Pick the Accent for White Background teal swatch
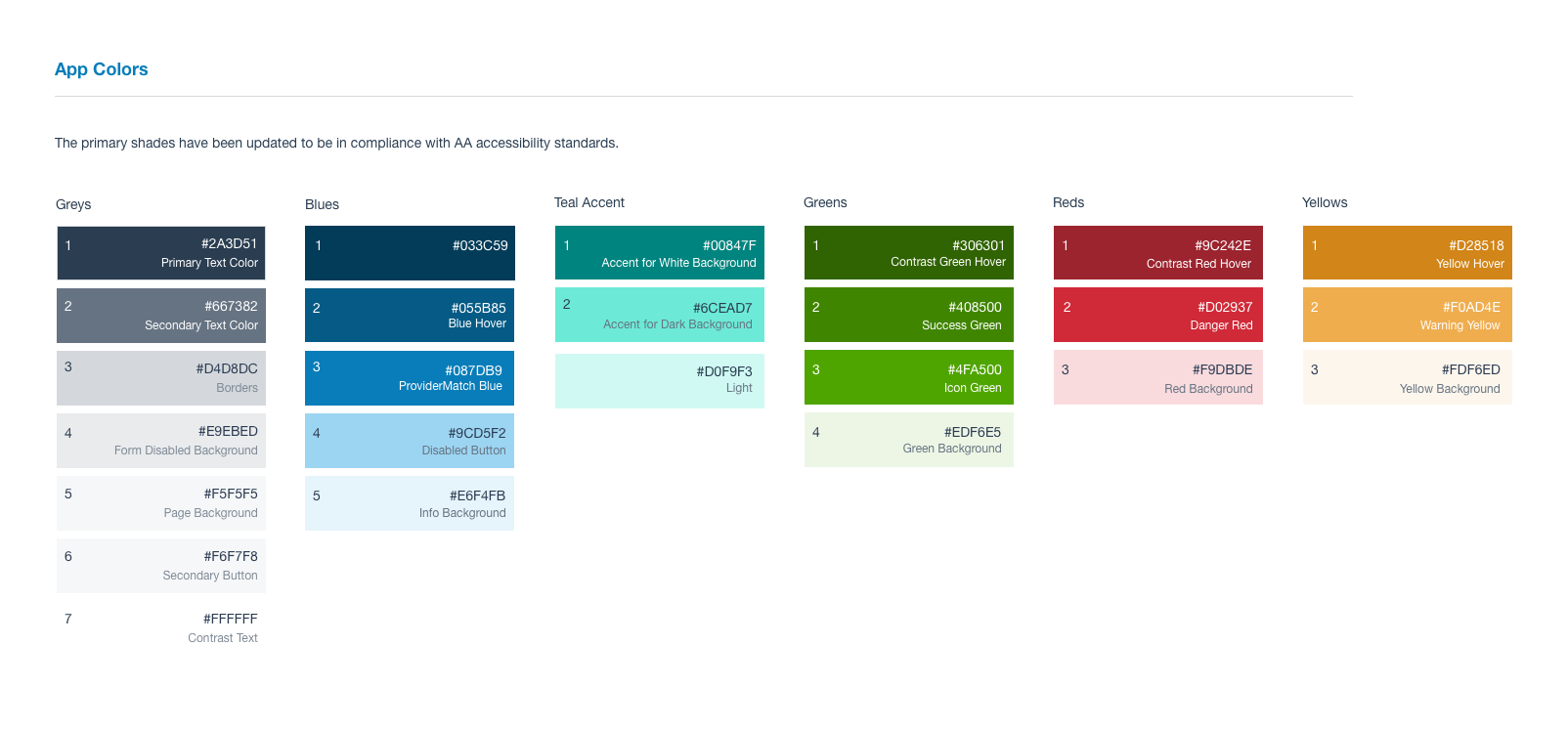1568x730 pixels. [x=660, y=253]
